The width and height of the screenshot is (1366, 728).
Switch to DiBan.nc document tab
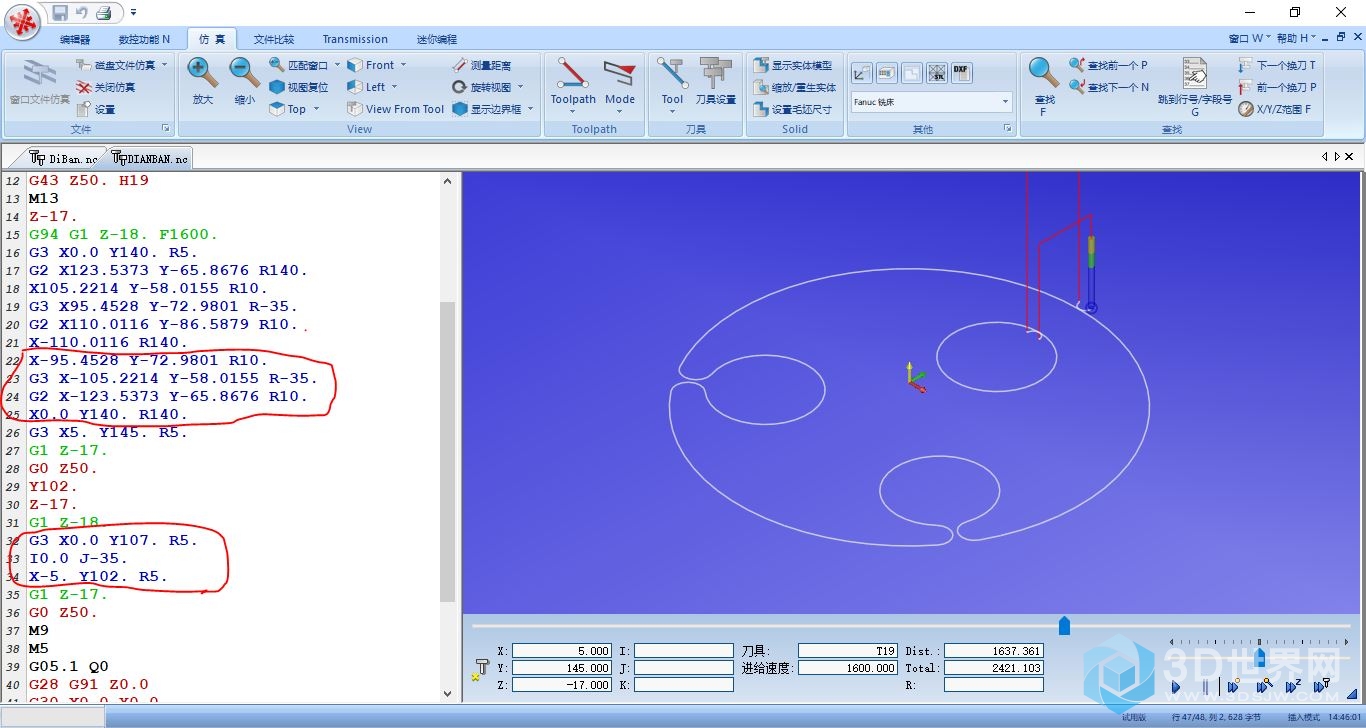tap(65, 158)
